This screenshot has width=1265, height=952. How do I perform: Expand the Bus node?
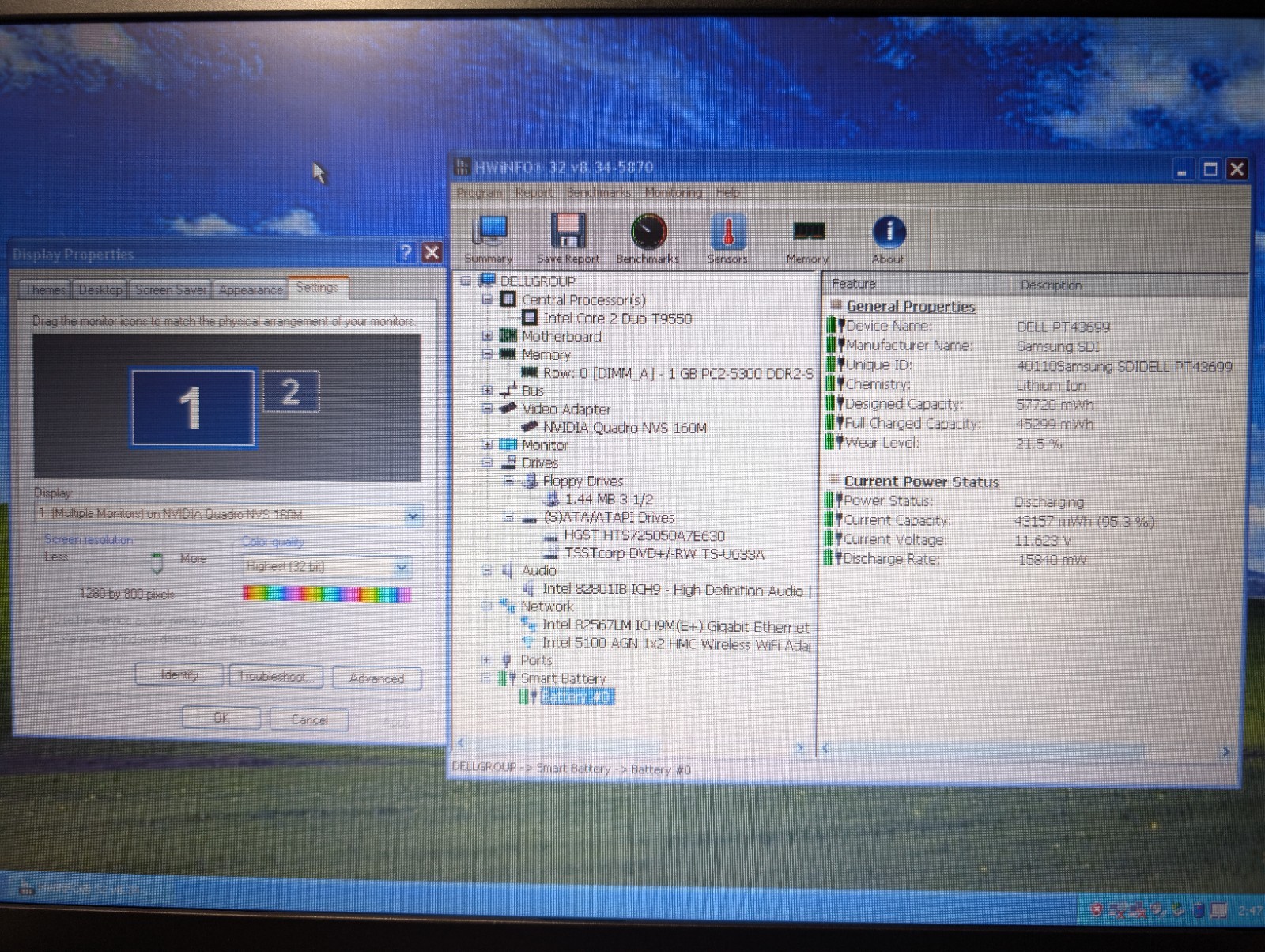point(487,390)
